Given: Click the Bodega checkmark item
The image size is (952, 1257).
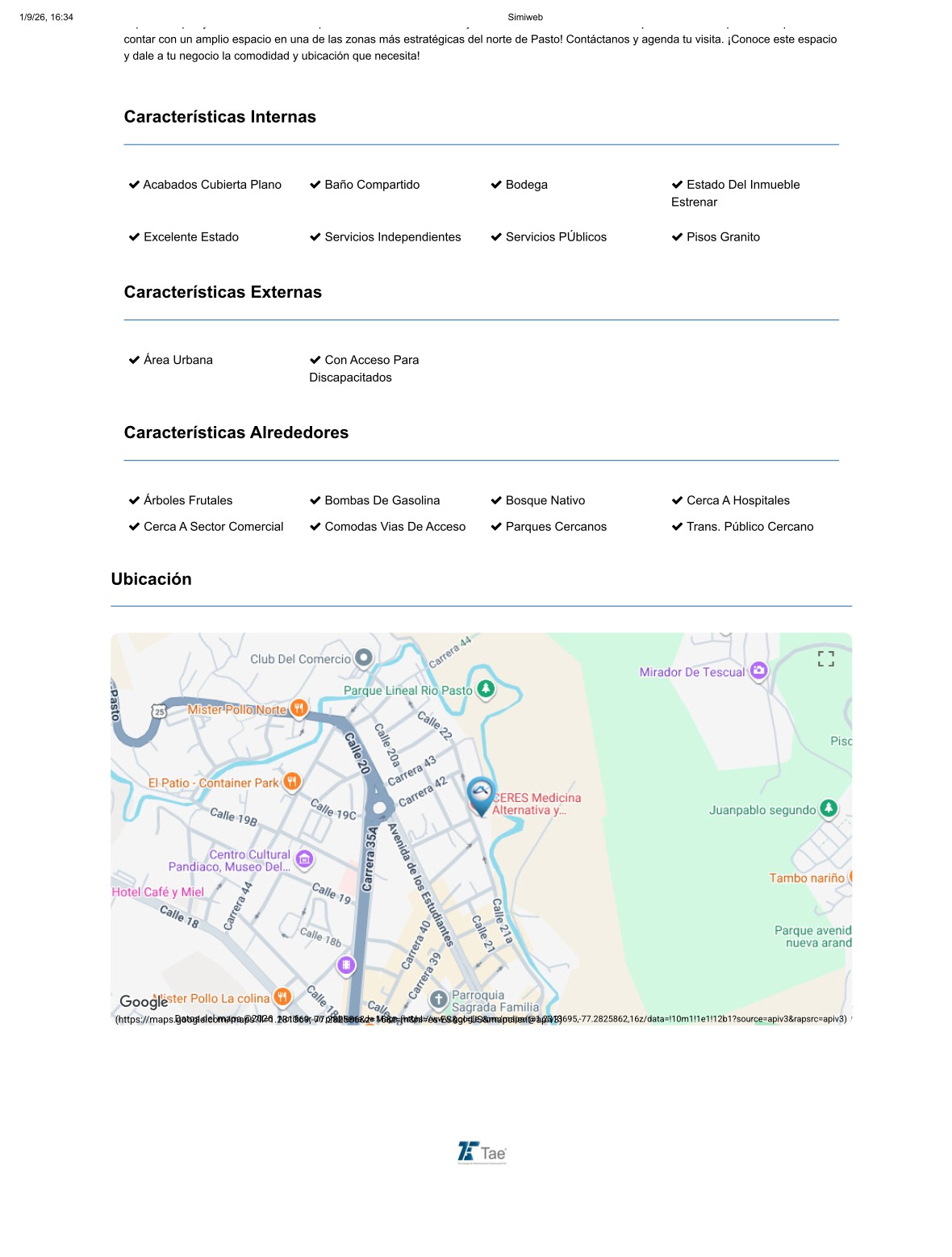Looking at the screenshot, I should pos(520,185).
